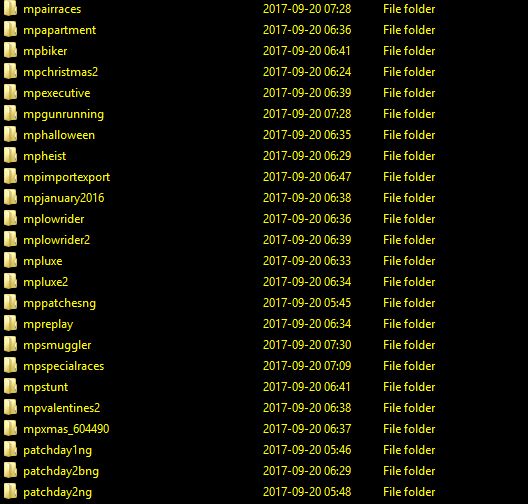Select the mpspecialraces folder label
Screen dimensions: 528x504
[64, 366]
